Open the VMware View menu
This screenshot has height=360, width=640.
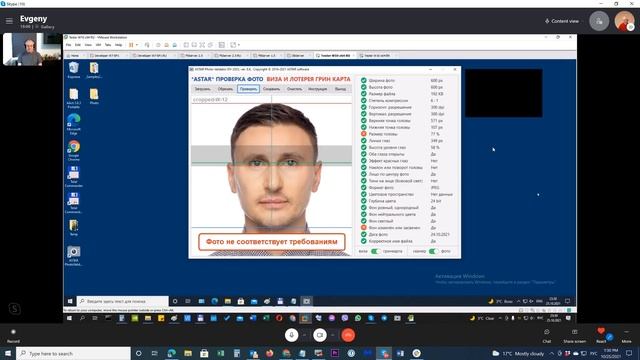tap(88, 45)
